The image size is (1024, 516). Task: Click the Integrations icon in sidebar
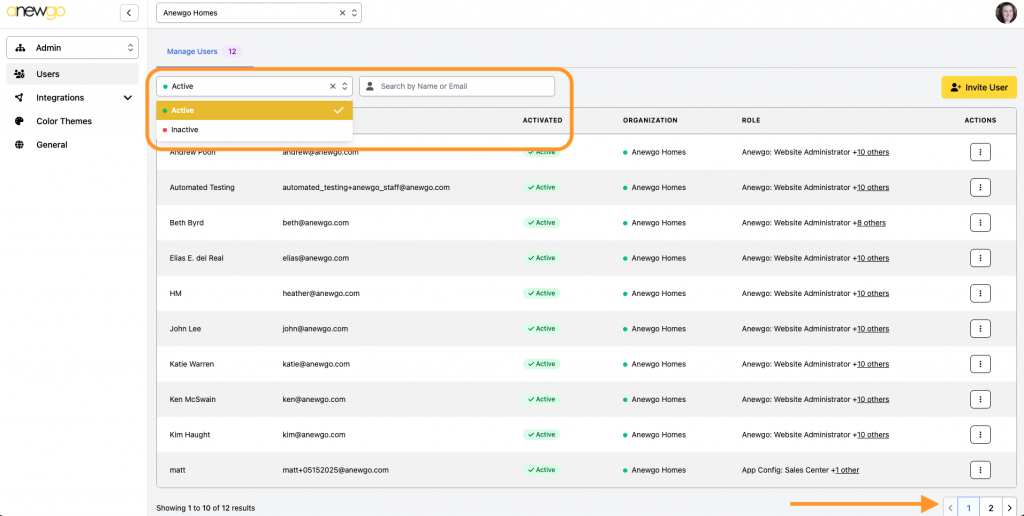click(x=20, y=97)
